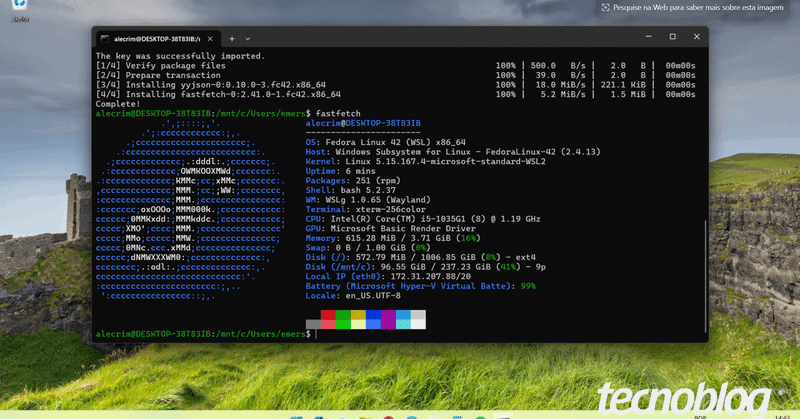Click 'Installing yyjson-0:0.10.0-3.fc42.x86_64' line
Viewport: 800px width, 419px height.
tap(210, 85)
